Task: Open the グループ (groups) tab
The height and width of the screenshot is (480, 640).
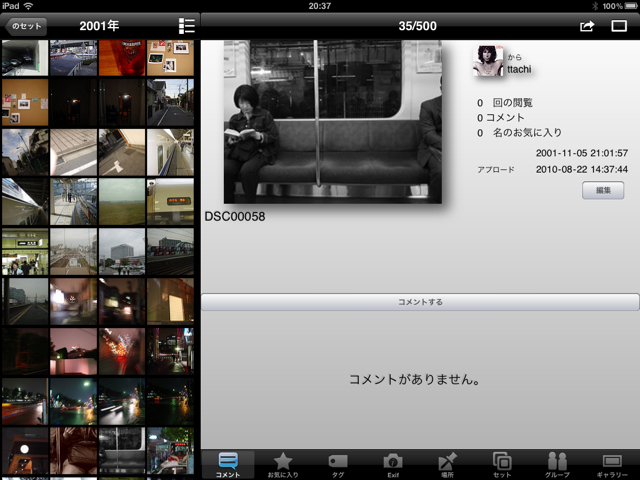Action: (558, 464)
